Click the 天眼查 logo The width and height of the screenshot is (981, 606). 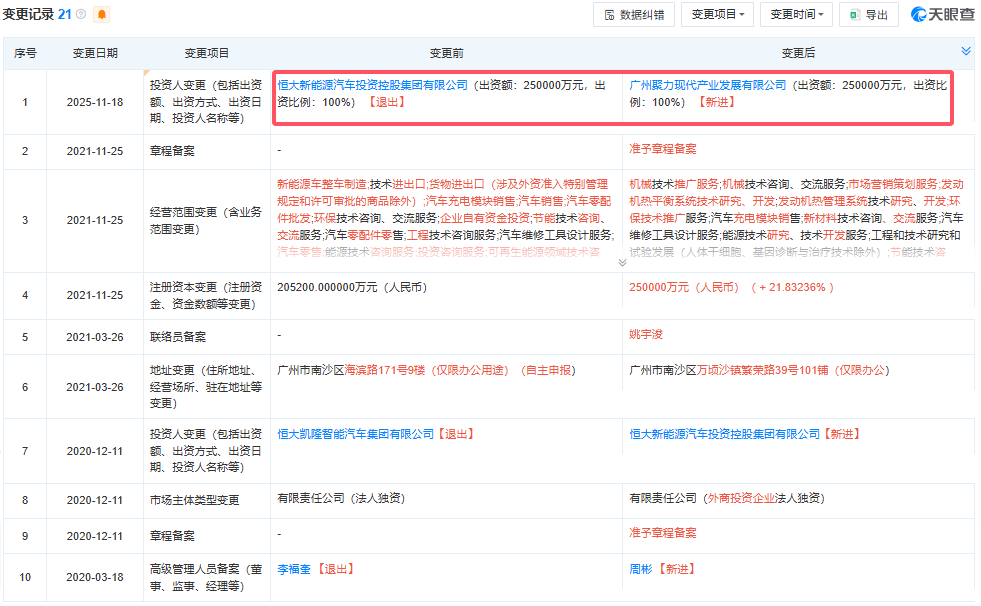[942, 15]
